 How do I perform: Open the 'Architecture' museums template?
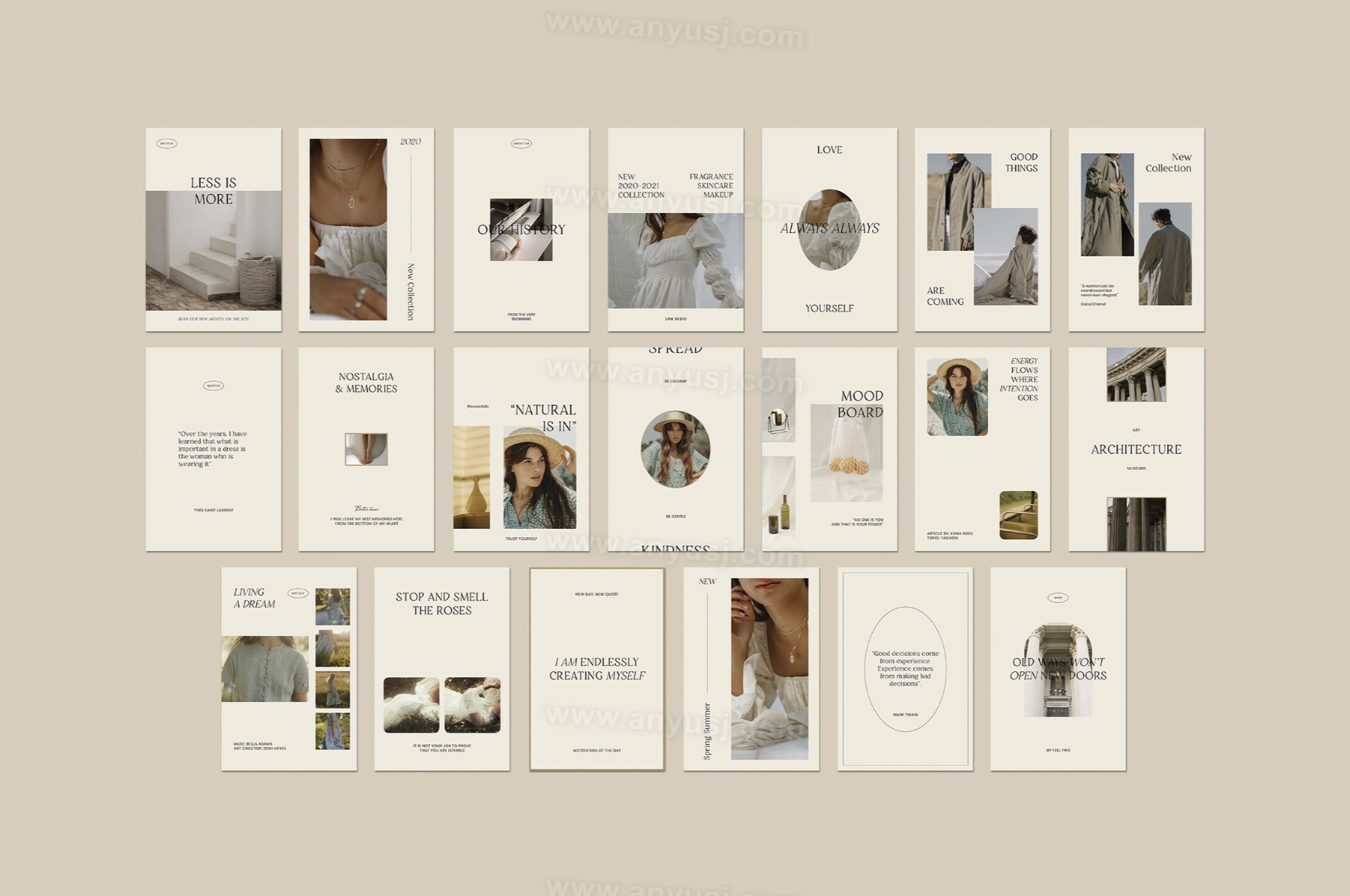click(1136, 449)
